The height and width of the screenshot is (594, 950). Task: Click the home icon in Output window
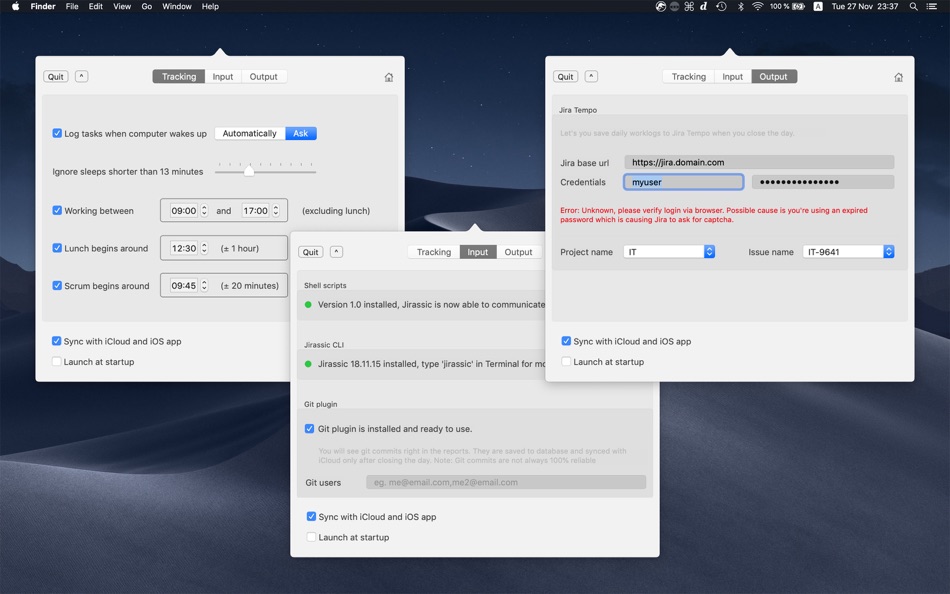tap(899, 77)
